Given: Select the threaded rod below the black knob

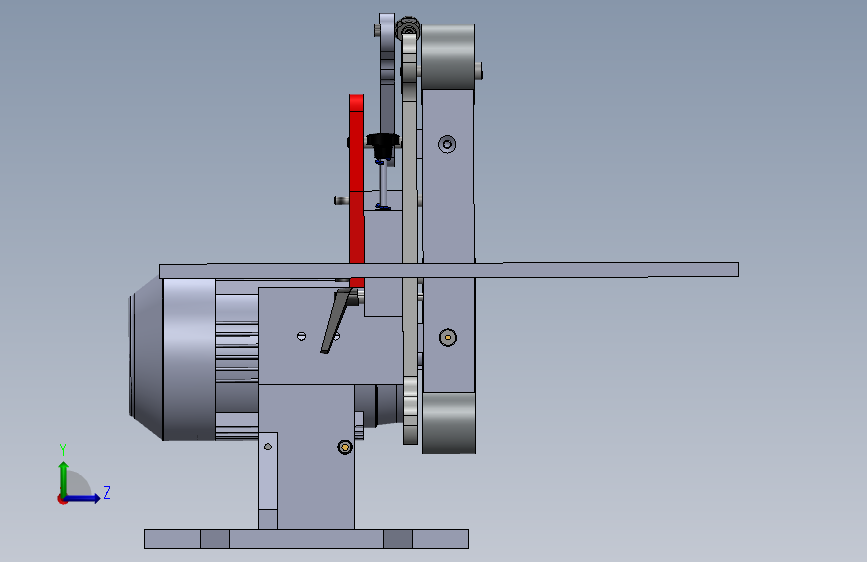Looking at the screenshot, I should [x=383, y=184].
